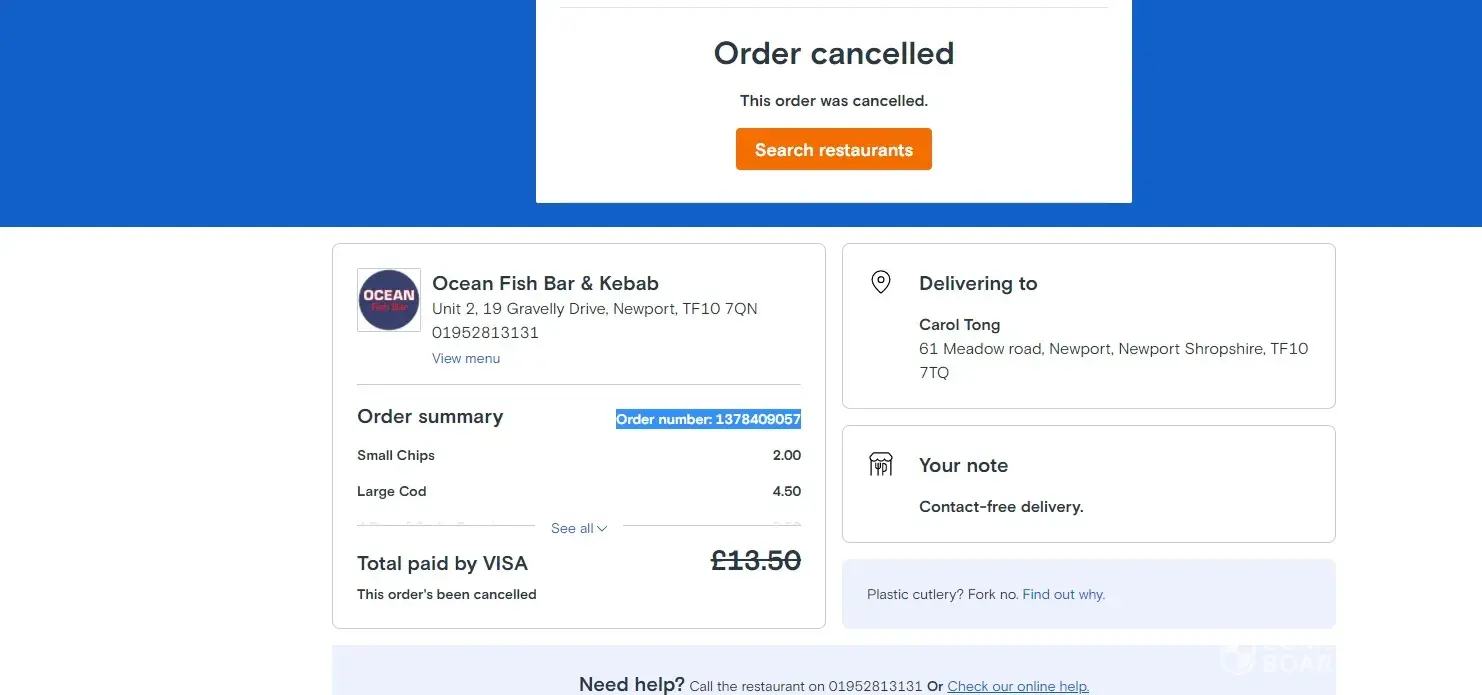Click the Ocean Fish Bar & Kebab name
The image size is (1482, 695).
pyautogui.click(x=545, y=283)
